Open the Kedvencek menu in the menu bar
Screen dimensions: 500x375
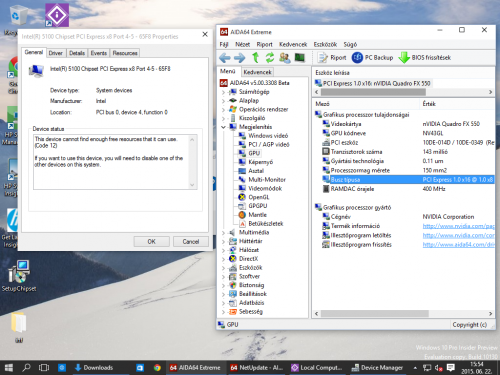tap(293, 44)
